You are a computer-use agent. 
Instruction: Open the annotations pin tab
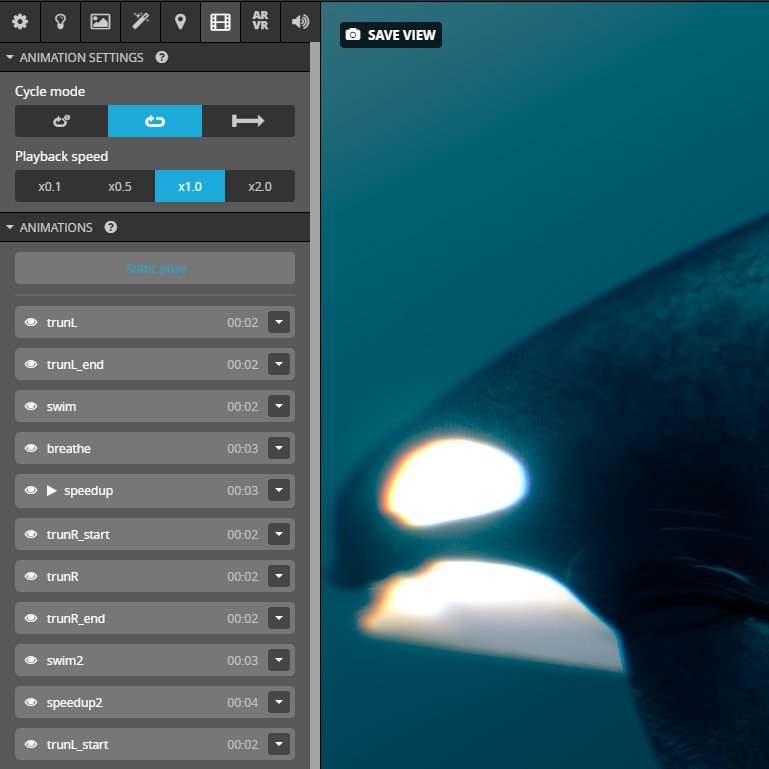[x=180, y=21]
